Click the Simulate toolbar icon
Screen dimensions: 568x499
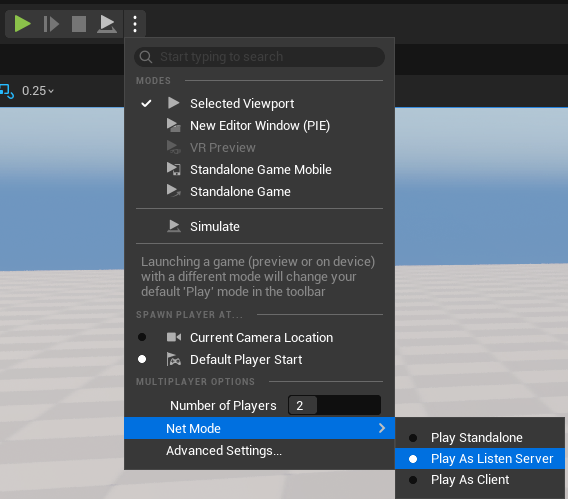pos(107,24)
